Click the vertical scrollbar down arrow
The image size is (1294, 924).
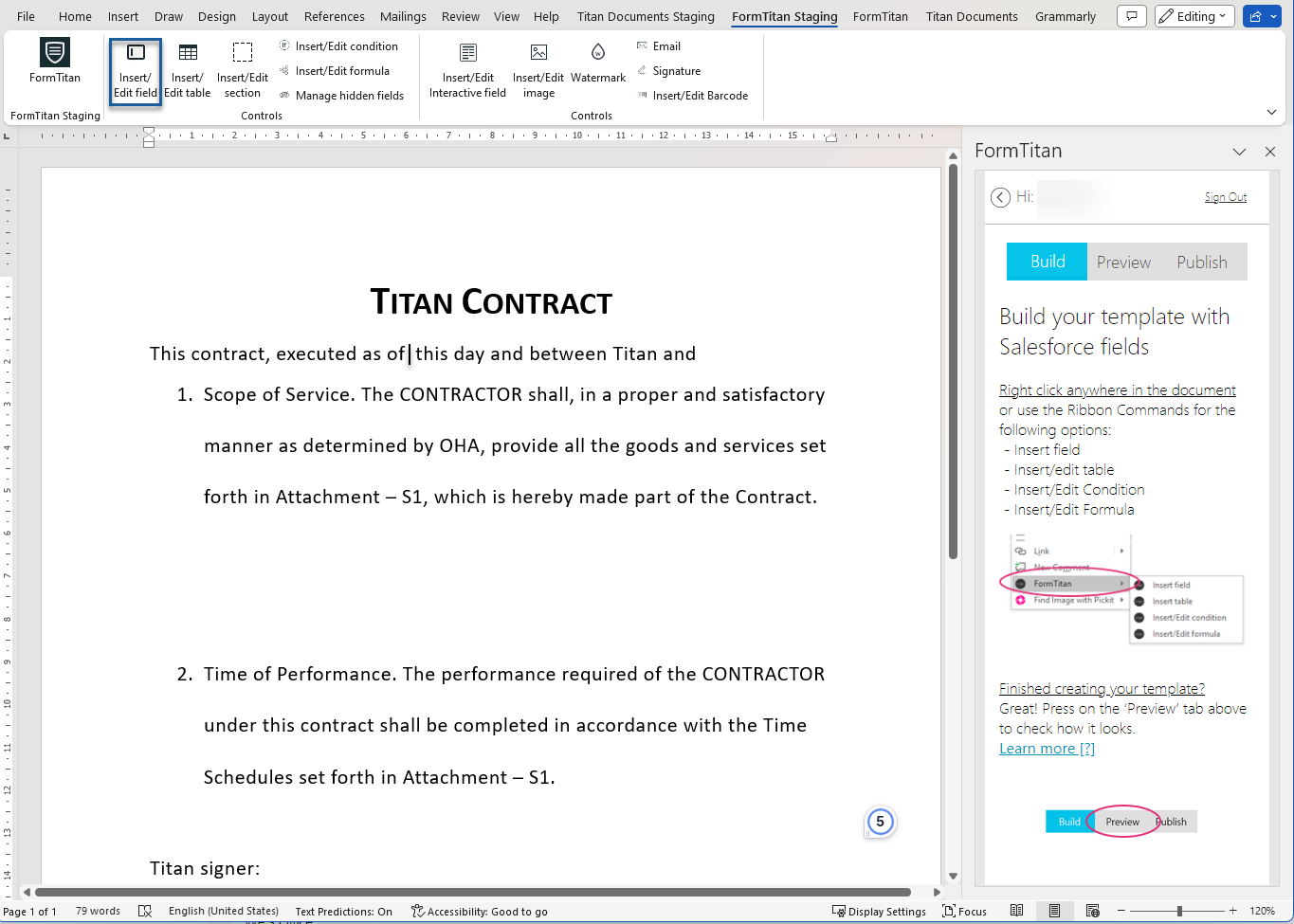(x=953, y=877)
